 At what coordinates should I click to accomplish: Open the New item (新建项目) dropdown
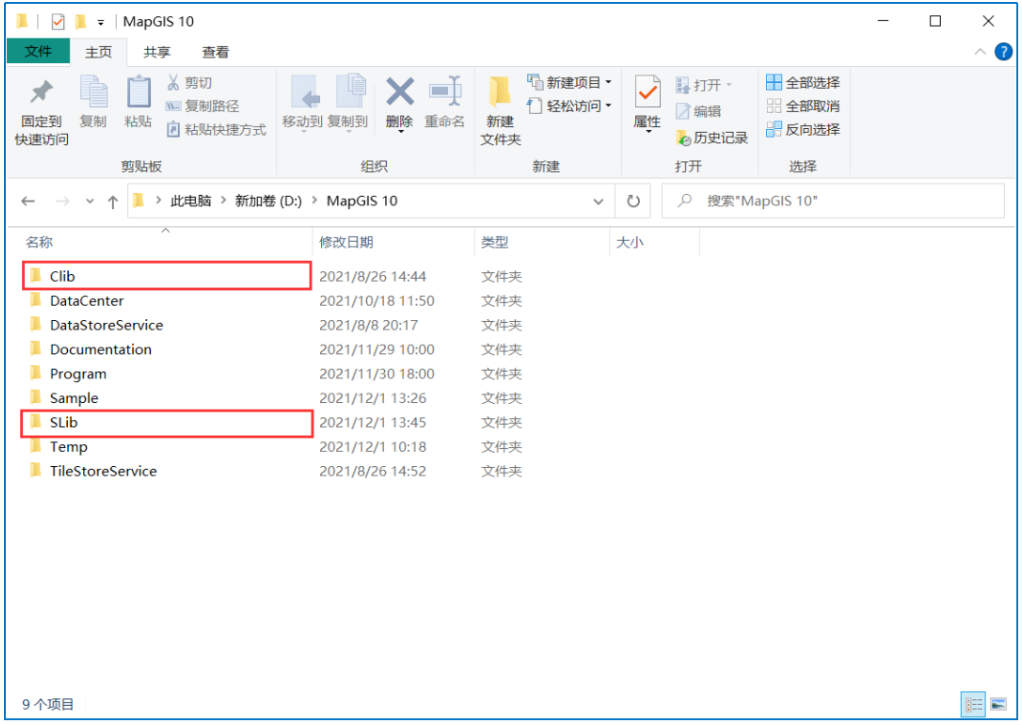[x=570, y=82]
